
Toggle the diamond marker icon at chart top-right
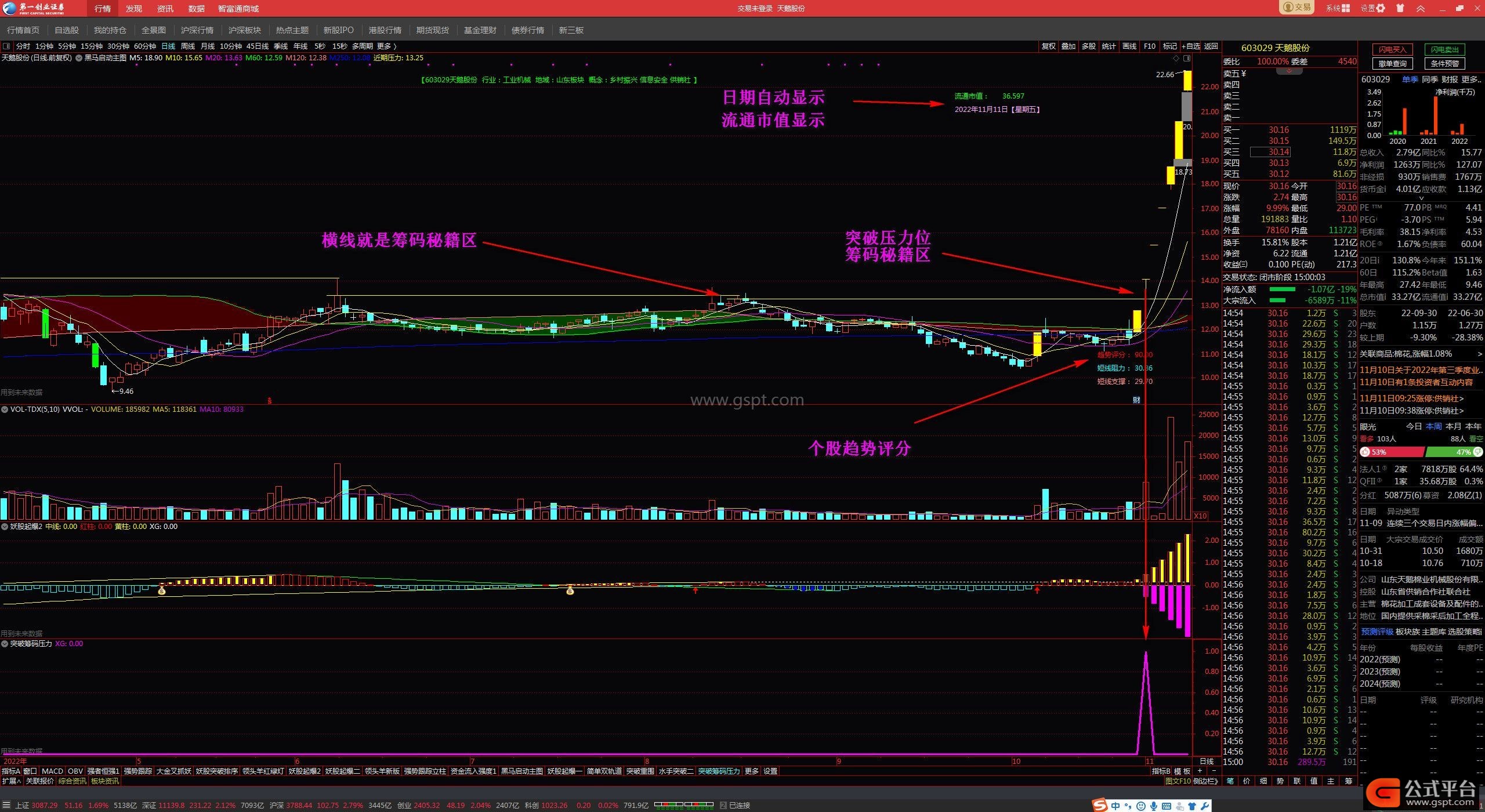[x=1176, y=58]
